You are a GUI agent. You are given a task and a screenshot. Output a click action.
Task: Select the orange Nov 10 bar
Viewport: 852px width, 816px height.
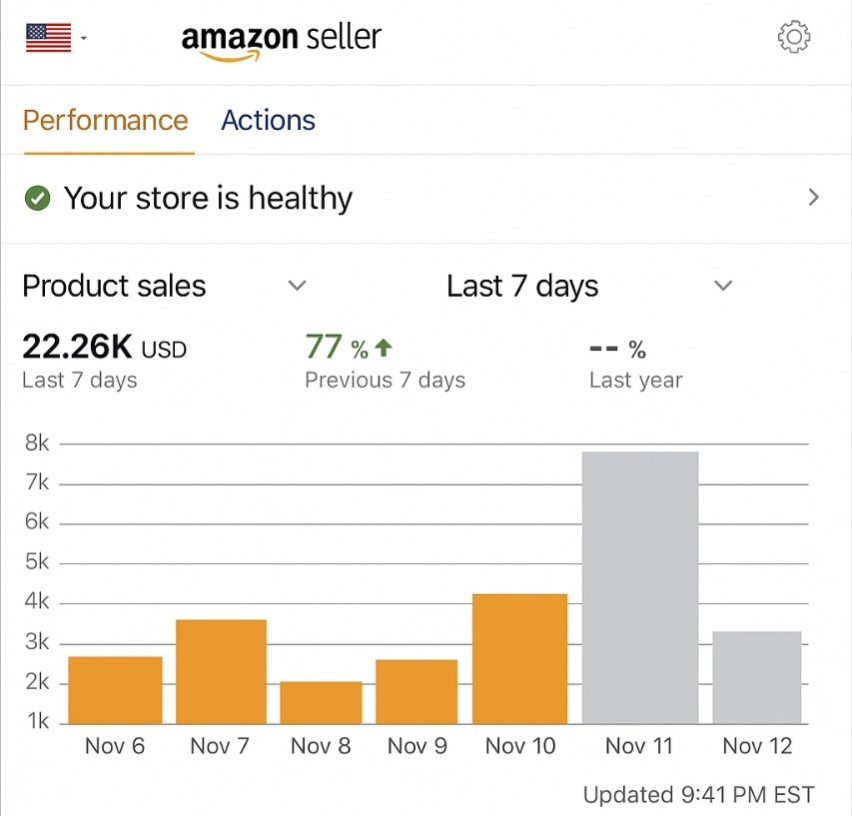(x=520, y=658)
